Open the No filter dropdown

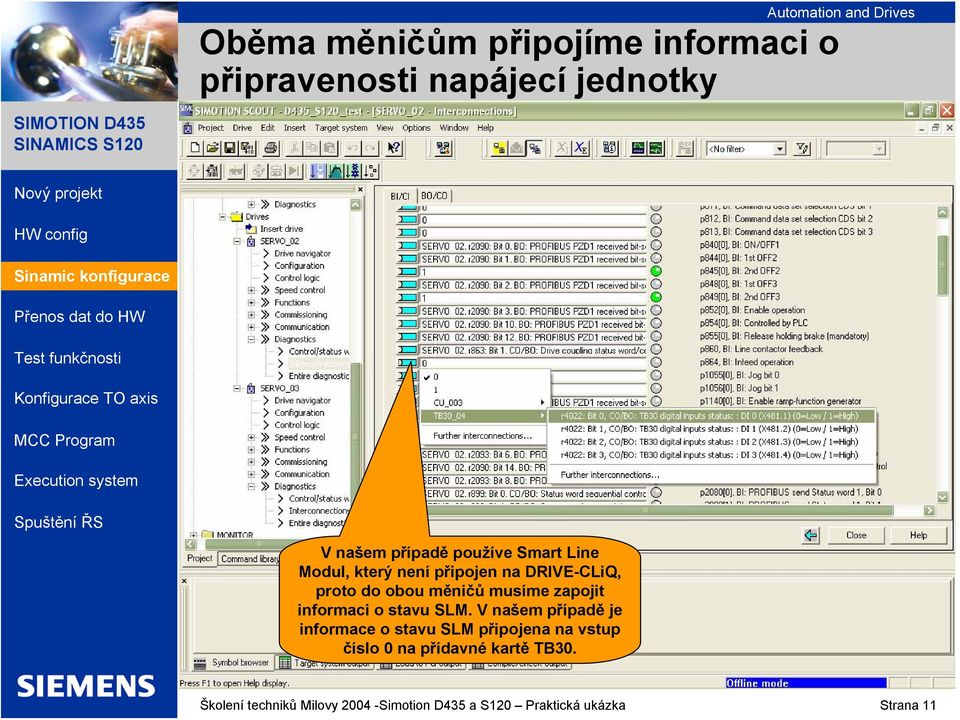click(x=779, y=149)
